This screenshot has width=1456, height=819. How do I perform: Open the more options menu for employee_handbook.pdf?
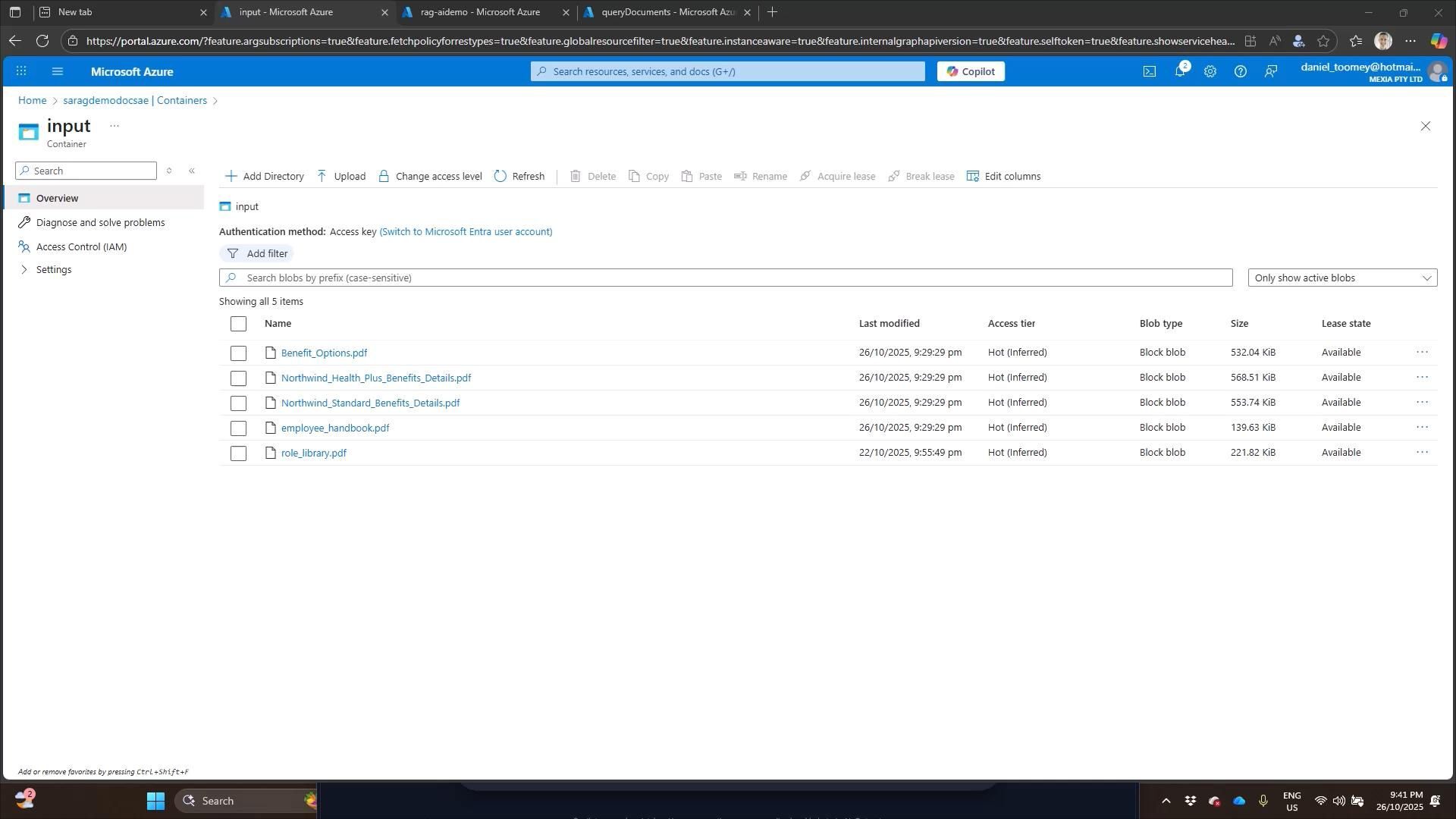pos(1422,428)
